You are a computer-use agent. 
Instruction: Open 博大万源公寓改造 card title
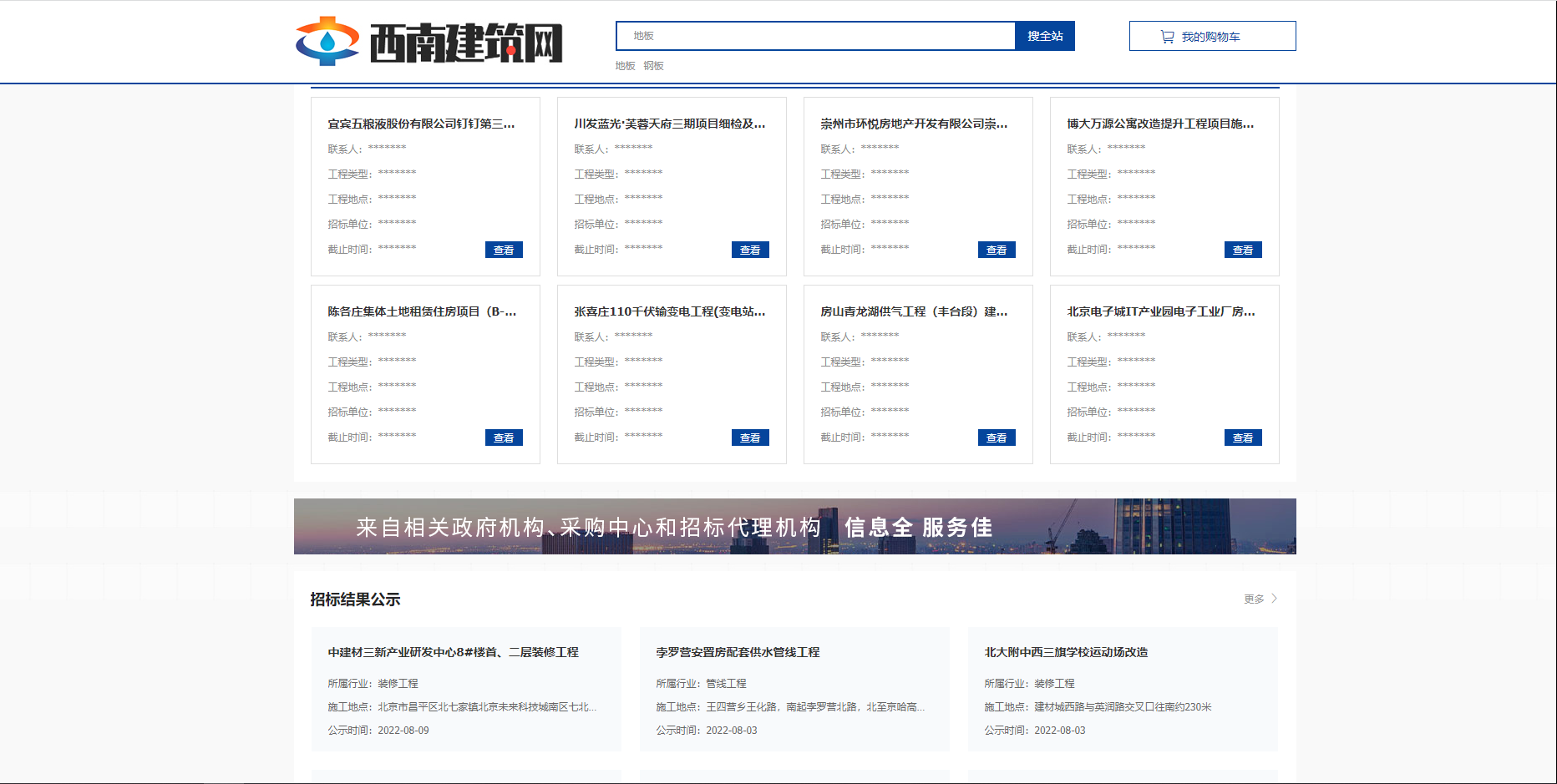(x=1160, y=124)
